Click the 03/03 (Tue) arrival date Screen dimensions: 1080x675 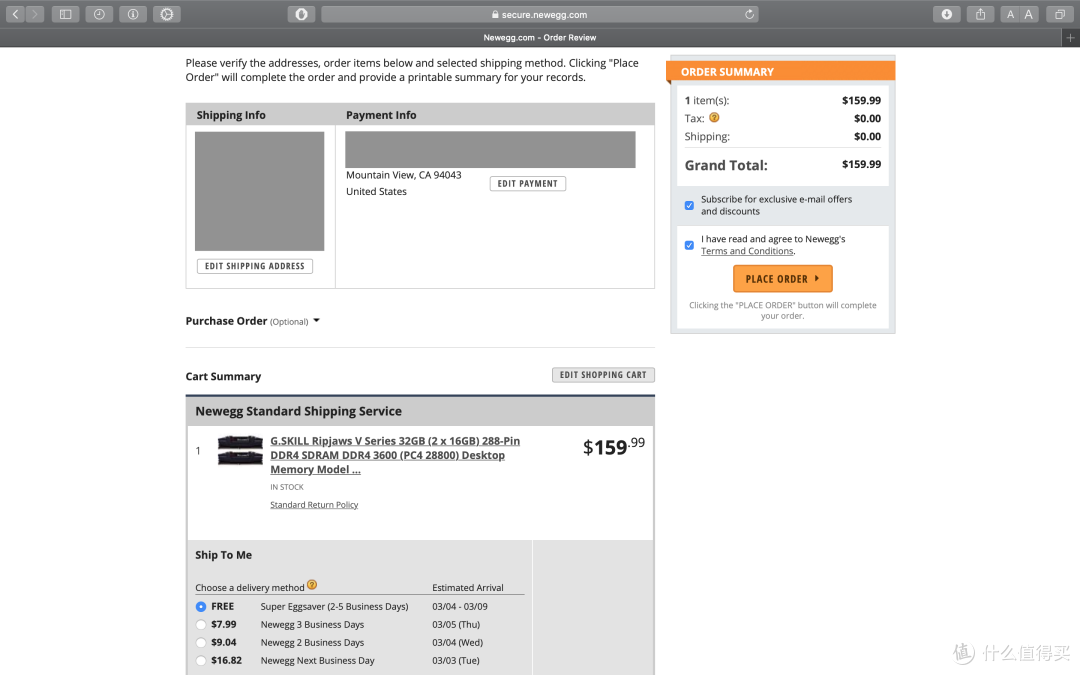coord(456,661)
